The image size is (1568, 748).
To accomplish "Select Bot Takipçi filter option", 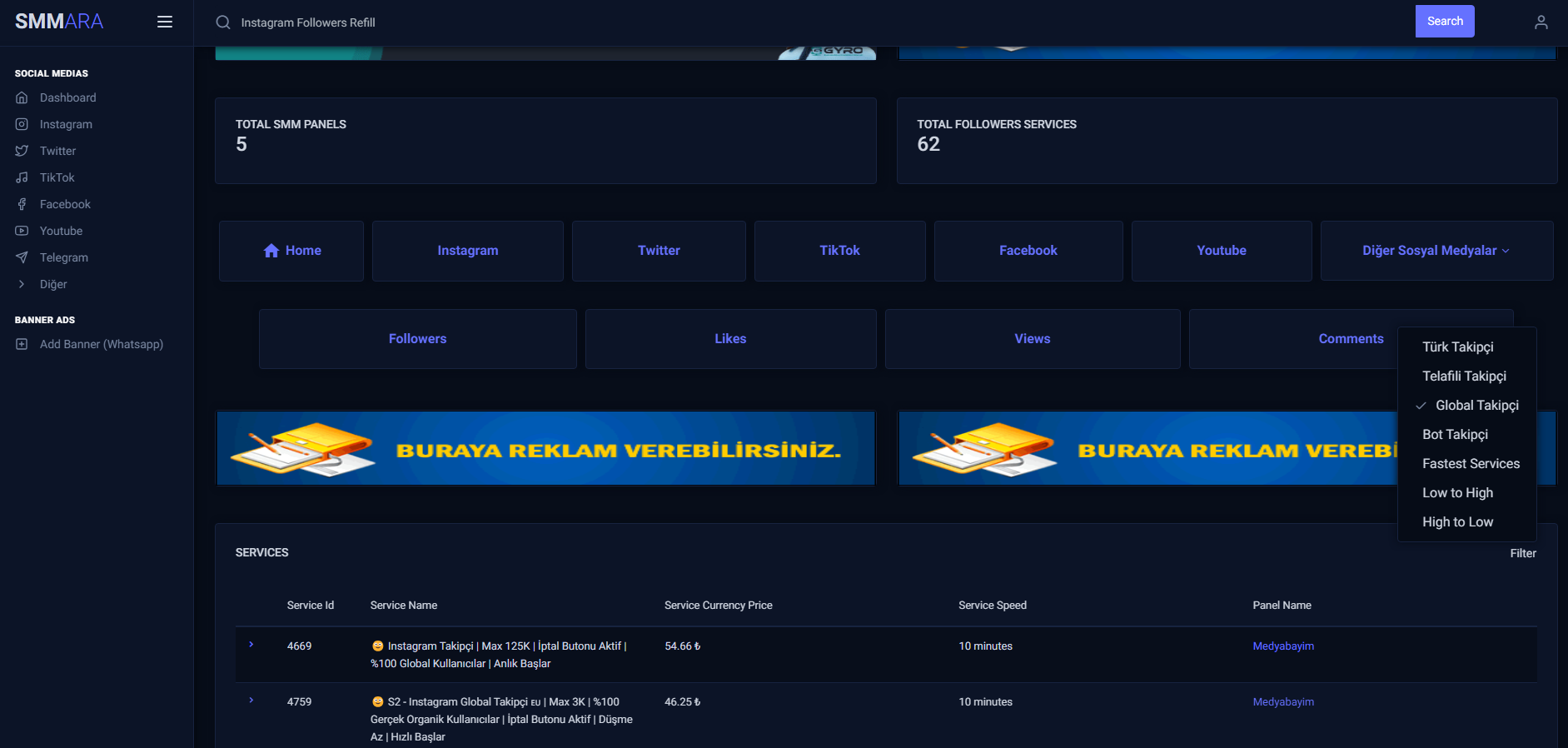I will (x=1455, y=435).
